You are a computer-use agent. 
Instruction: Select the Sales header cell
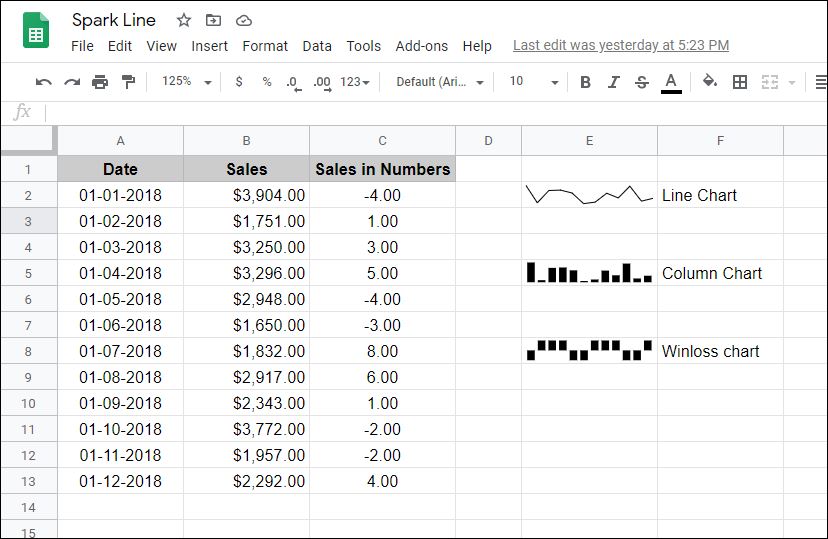247,169
